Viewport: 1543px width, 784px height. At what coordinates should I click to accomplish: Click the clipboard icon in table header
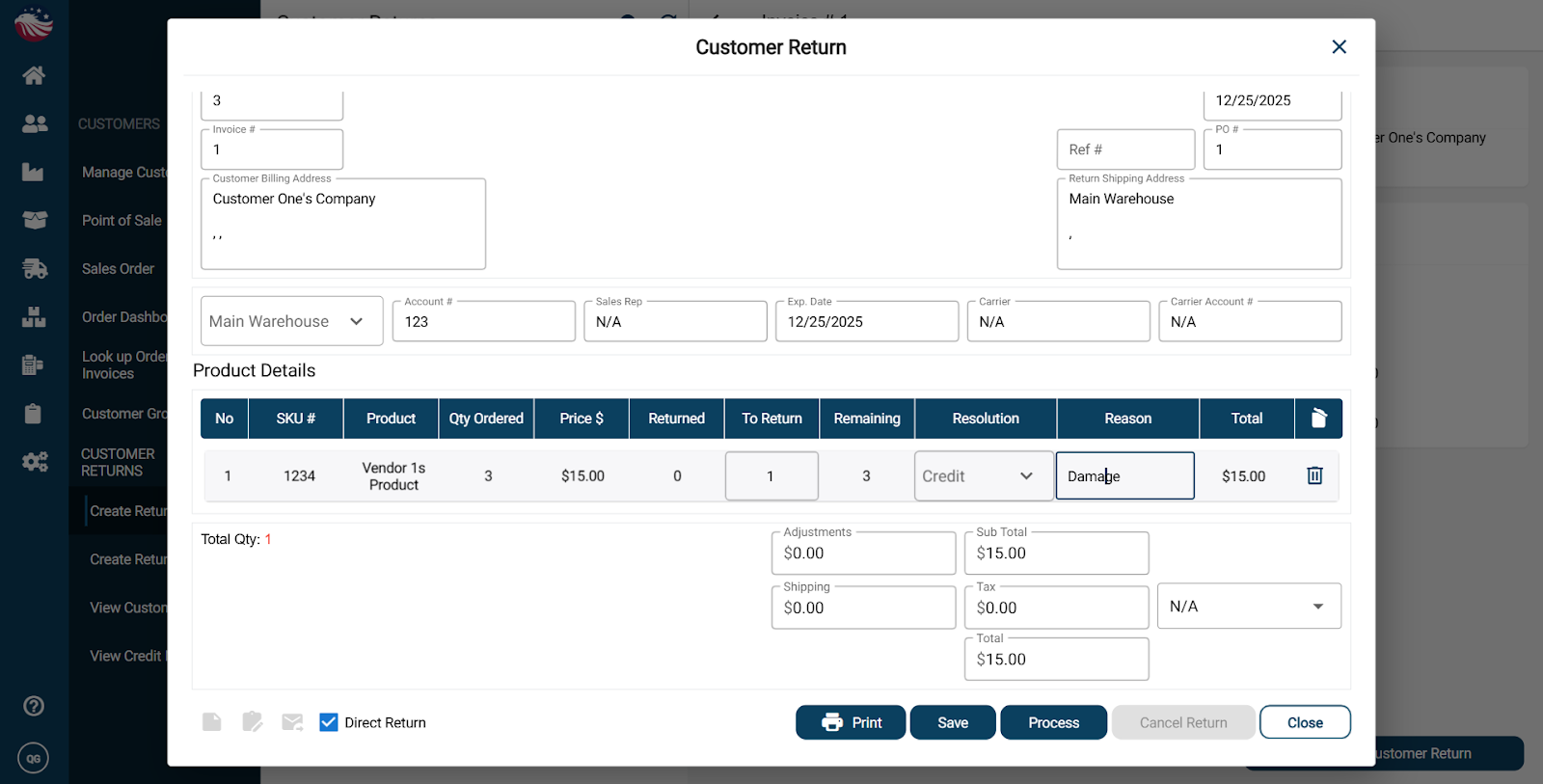click(x=1318, y=419)
